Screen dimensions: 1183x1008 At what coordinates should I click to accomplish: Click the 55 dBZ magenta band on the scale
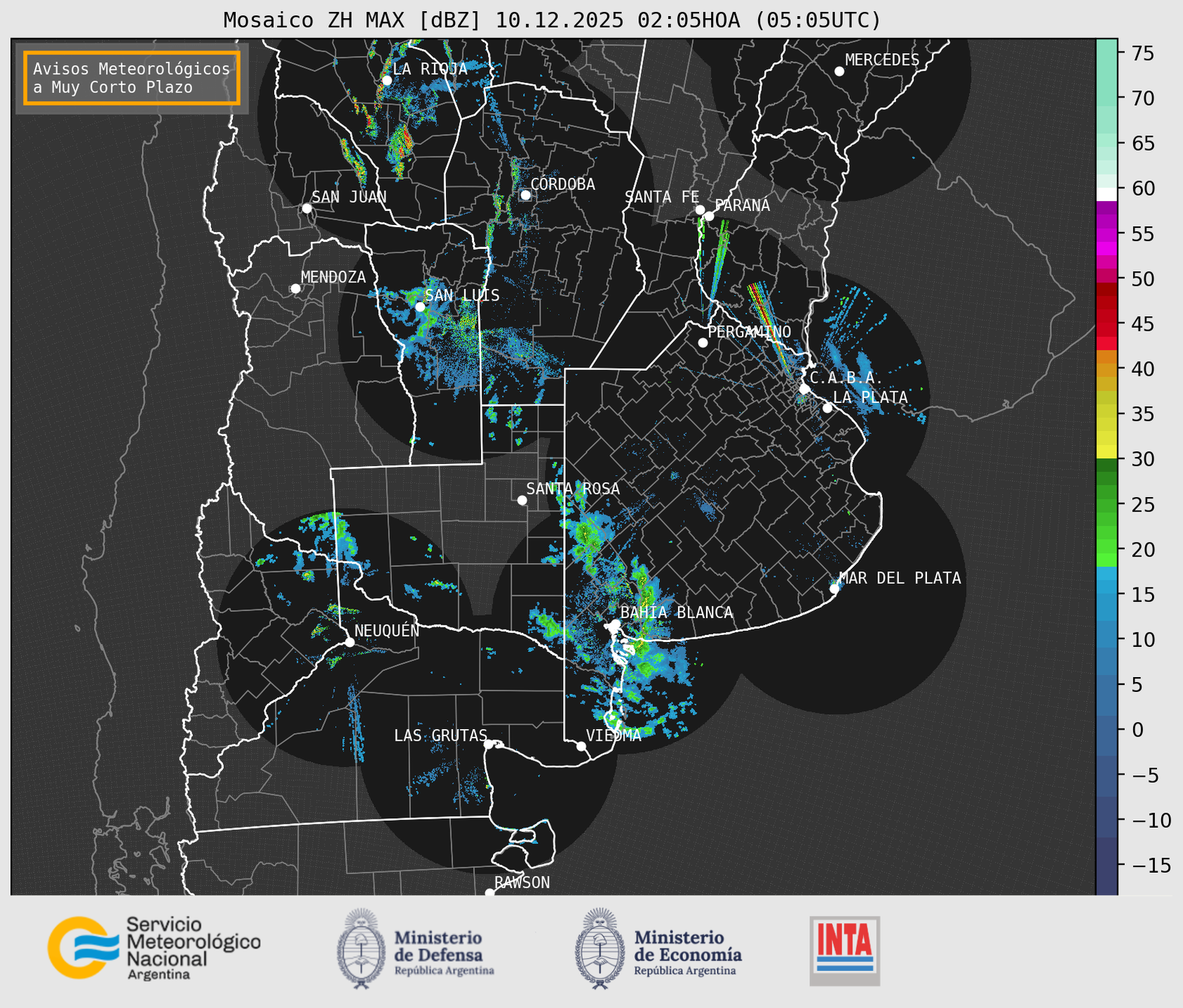1107,234
